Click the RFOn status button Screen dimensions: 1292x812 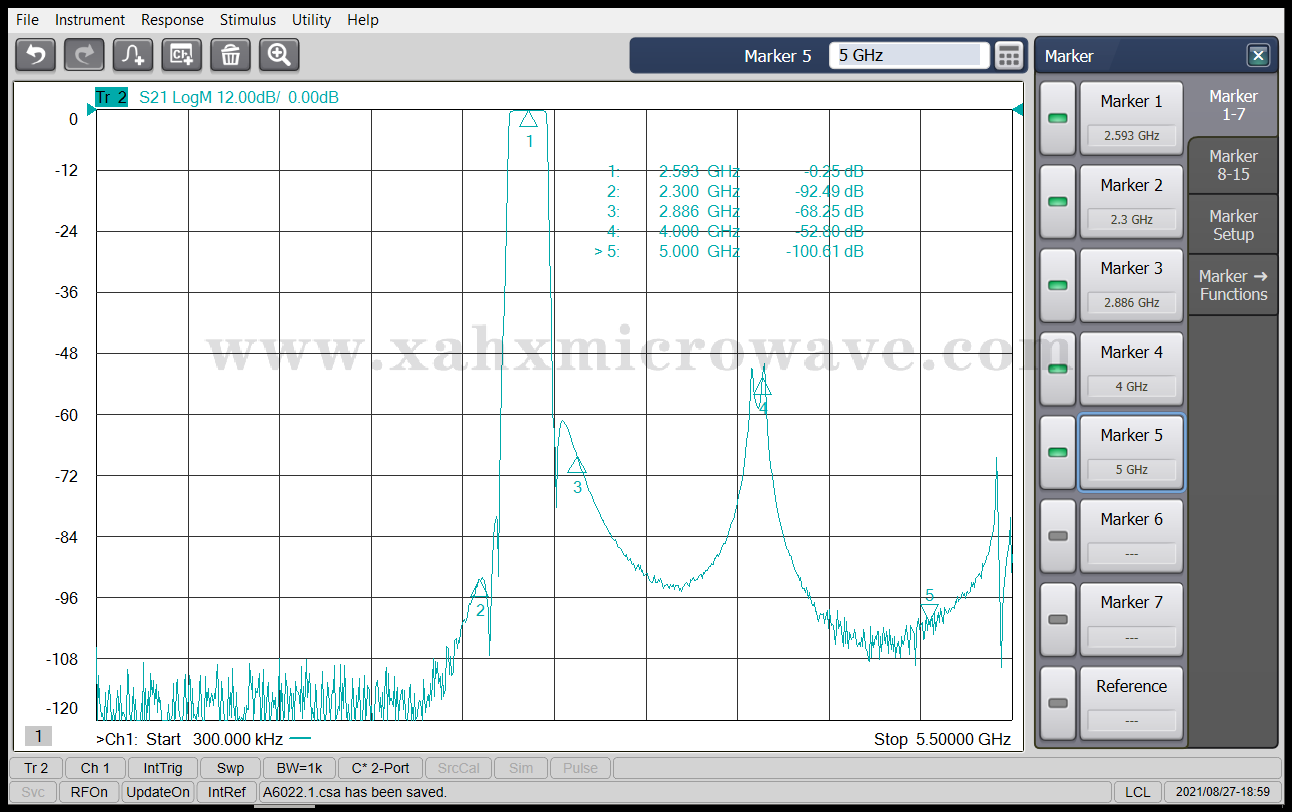tap(89, 792)
